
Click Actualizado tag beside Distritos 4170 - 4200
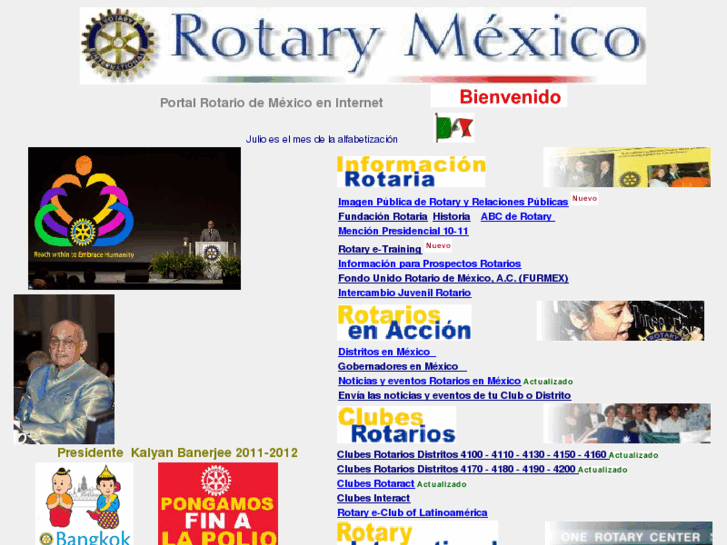603,470
